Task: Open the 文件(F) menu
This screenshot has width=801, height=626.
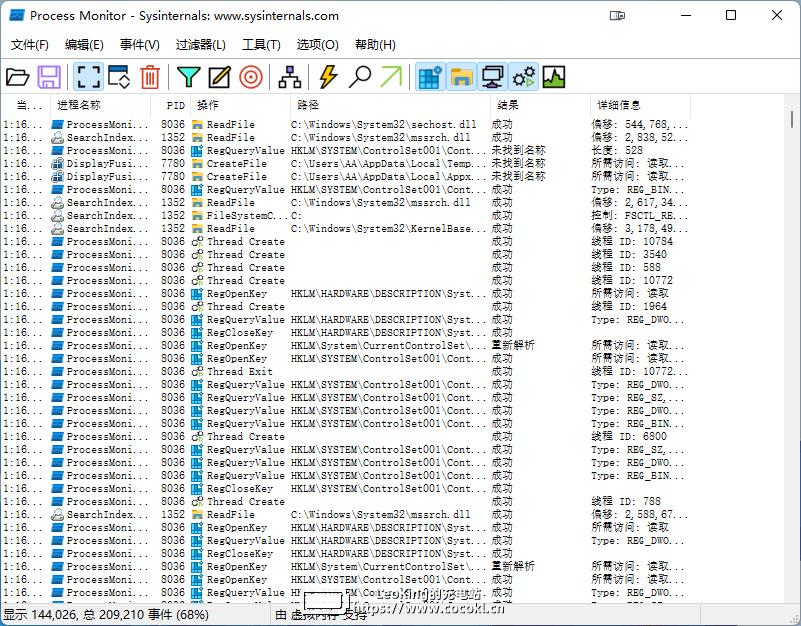Action: point(30,45)
